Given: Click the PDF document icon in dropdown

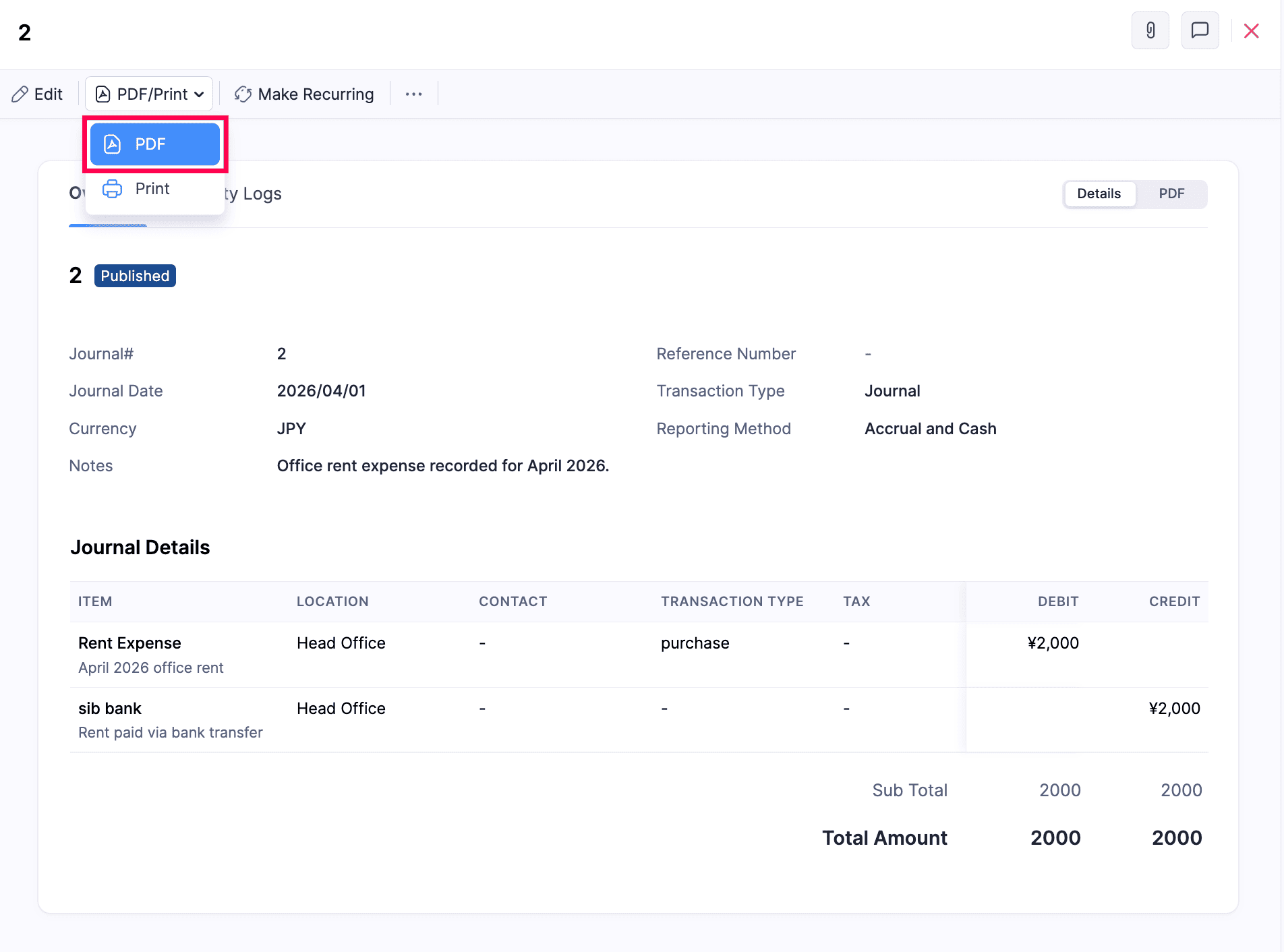Looking at the screenshot, I should 113,144.
